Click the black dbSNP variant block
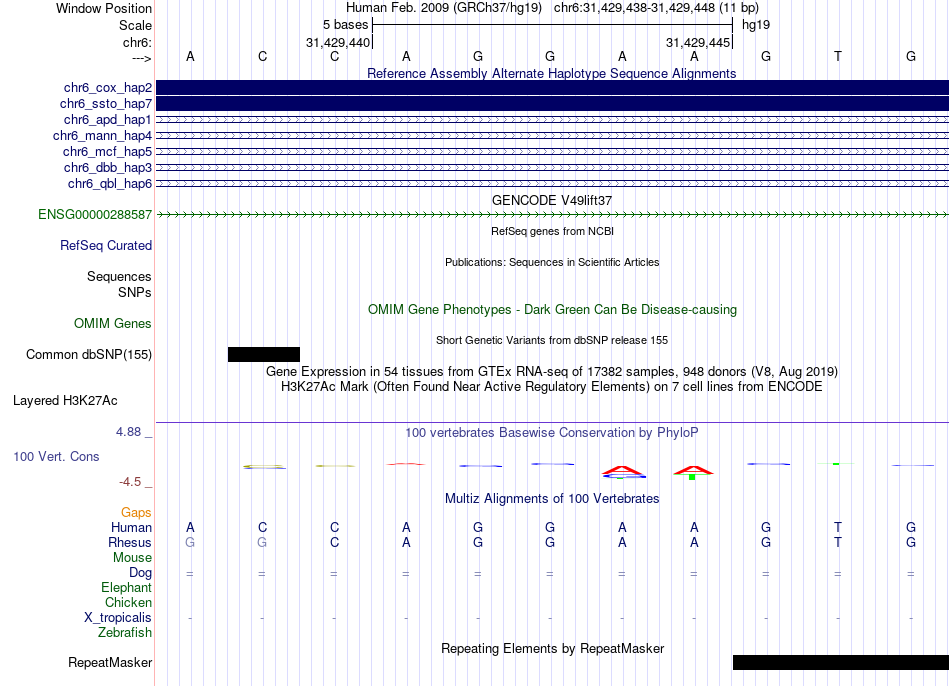Screen dimensions: 950x686 pos(264,355)
